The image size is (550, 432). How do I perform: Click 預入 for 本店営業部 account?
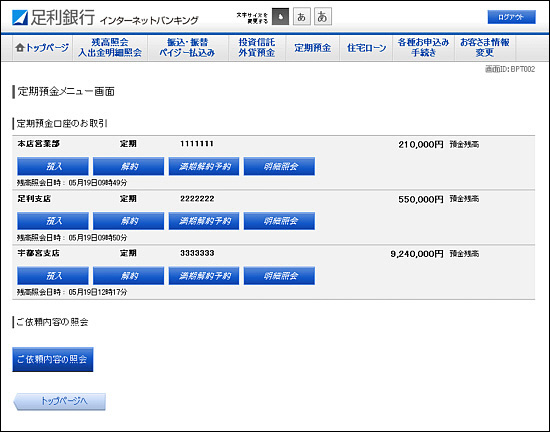[53, 166]
